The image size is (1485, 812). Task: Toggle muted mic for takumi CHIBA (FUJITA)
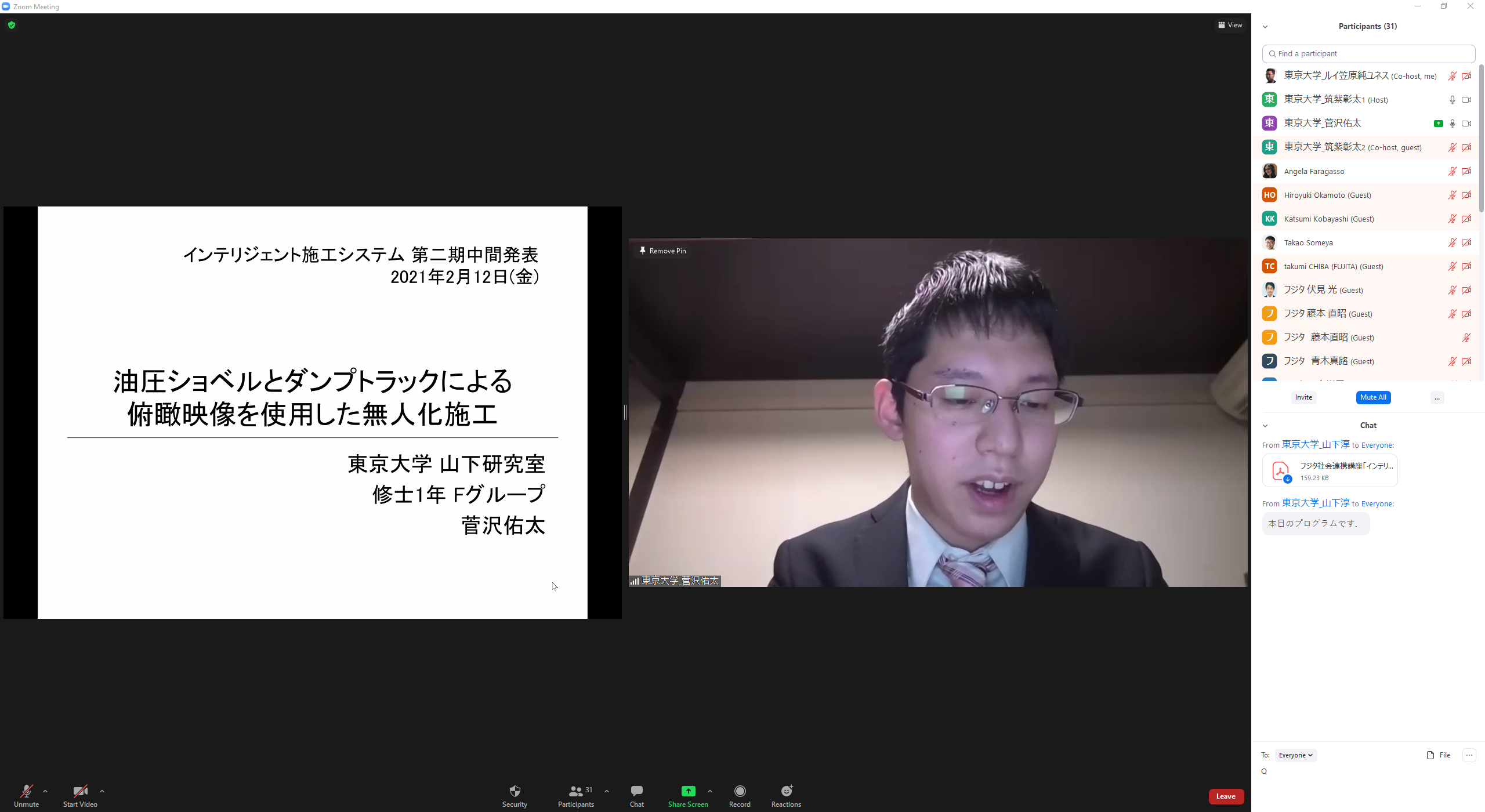click(1452, 266)
